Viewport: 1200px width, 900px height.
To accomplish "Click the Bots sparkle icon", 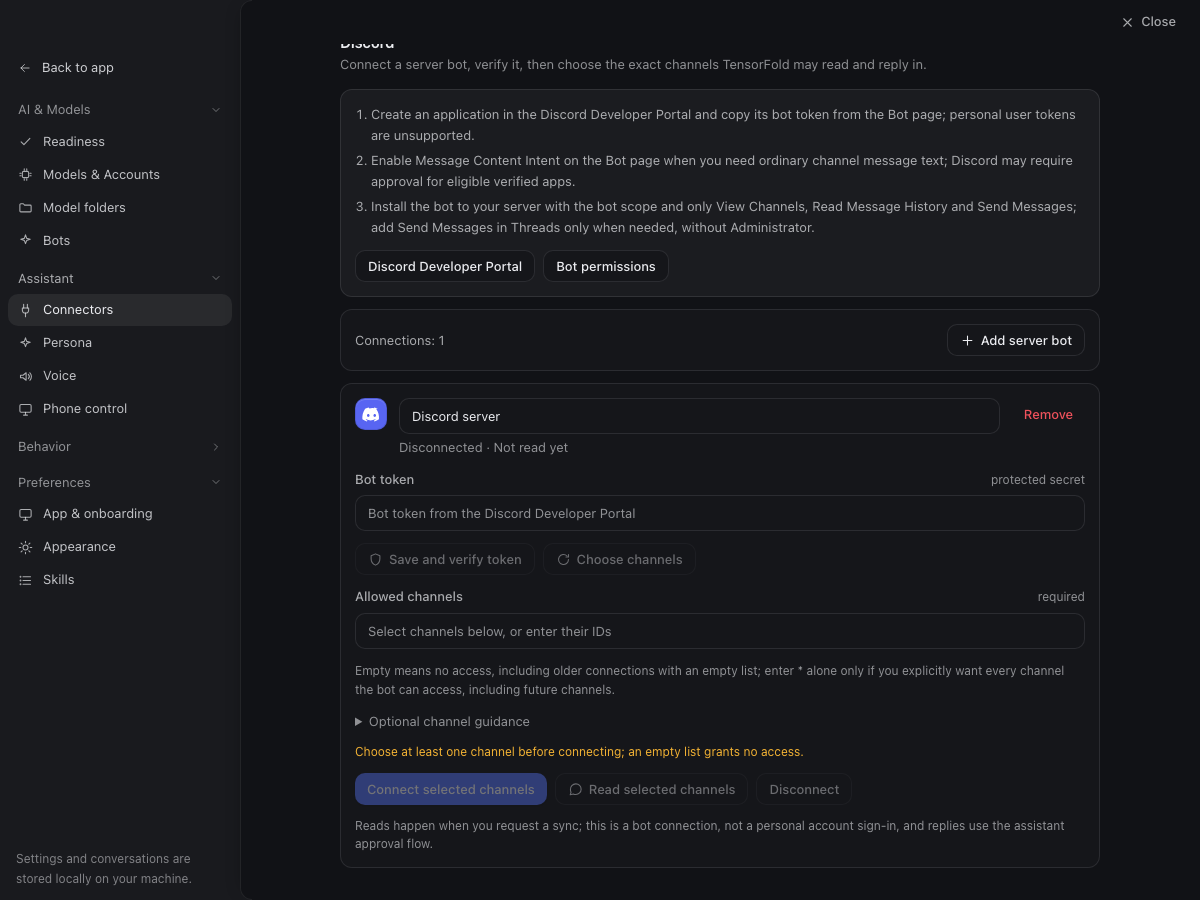I will tap(25, 241).
